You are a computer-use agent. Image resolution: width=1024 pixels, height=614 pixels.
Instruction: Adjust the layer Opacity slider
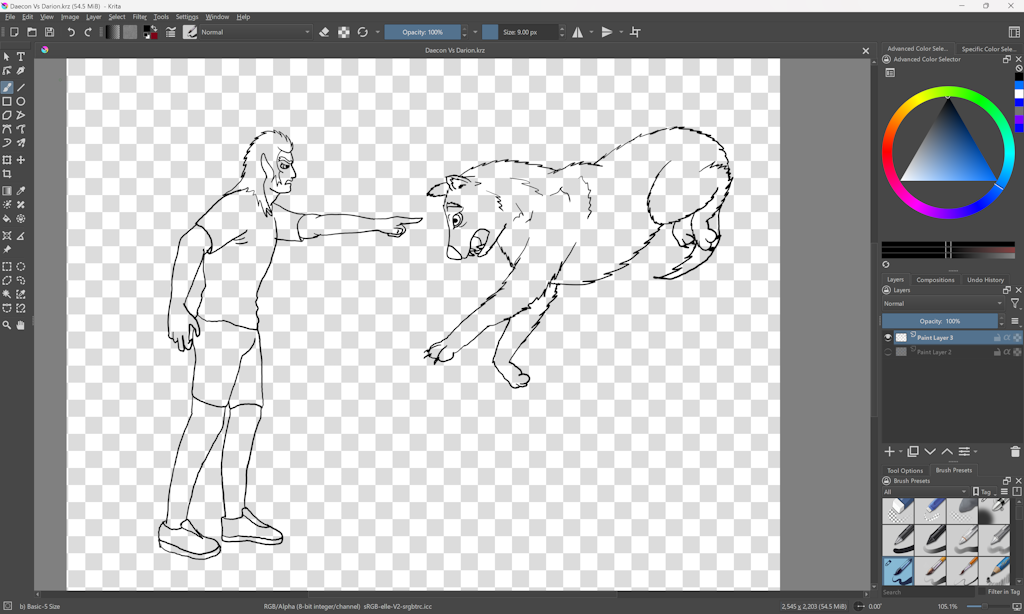tap(939, 321)
